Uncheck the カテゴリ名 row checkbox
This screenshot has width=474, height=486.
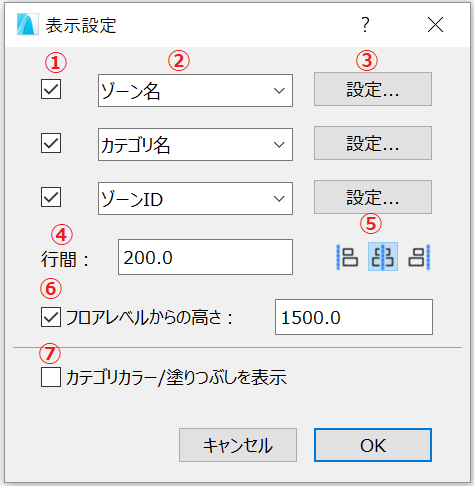coord(51,143)
